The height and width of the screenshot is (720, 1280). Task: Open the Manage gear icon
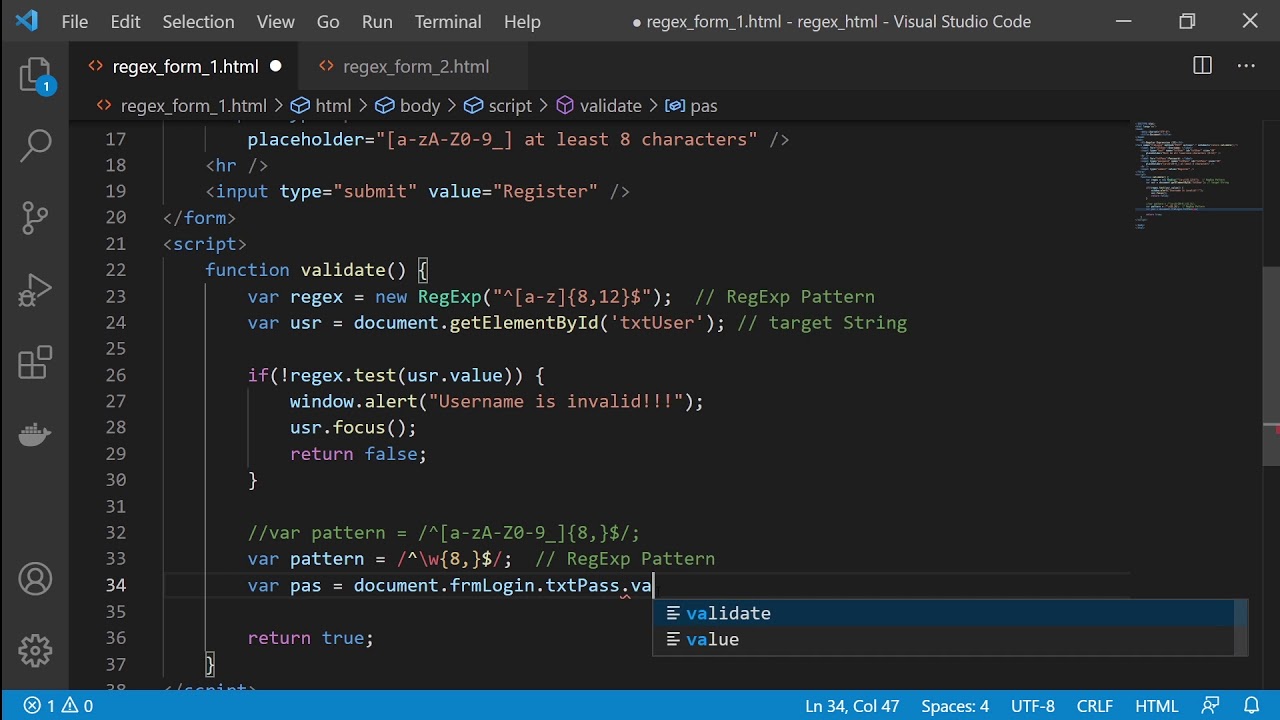tap(35, 651)
